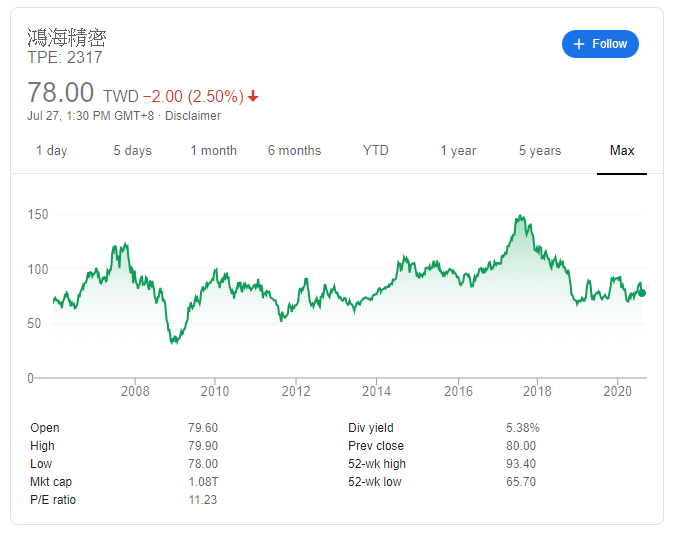Viewport: 676px width, 534px height.
Task: Click the 52-wk high label
Action: (x=377, y=464)
